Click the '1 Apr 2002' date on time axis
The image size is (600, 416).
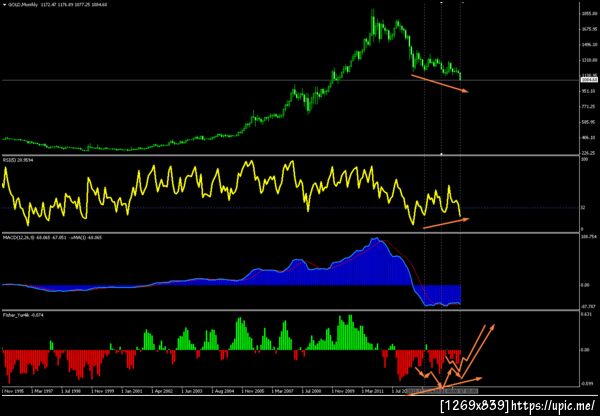pyautogui.click(x=163, y=392)
